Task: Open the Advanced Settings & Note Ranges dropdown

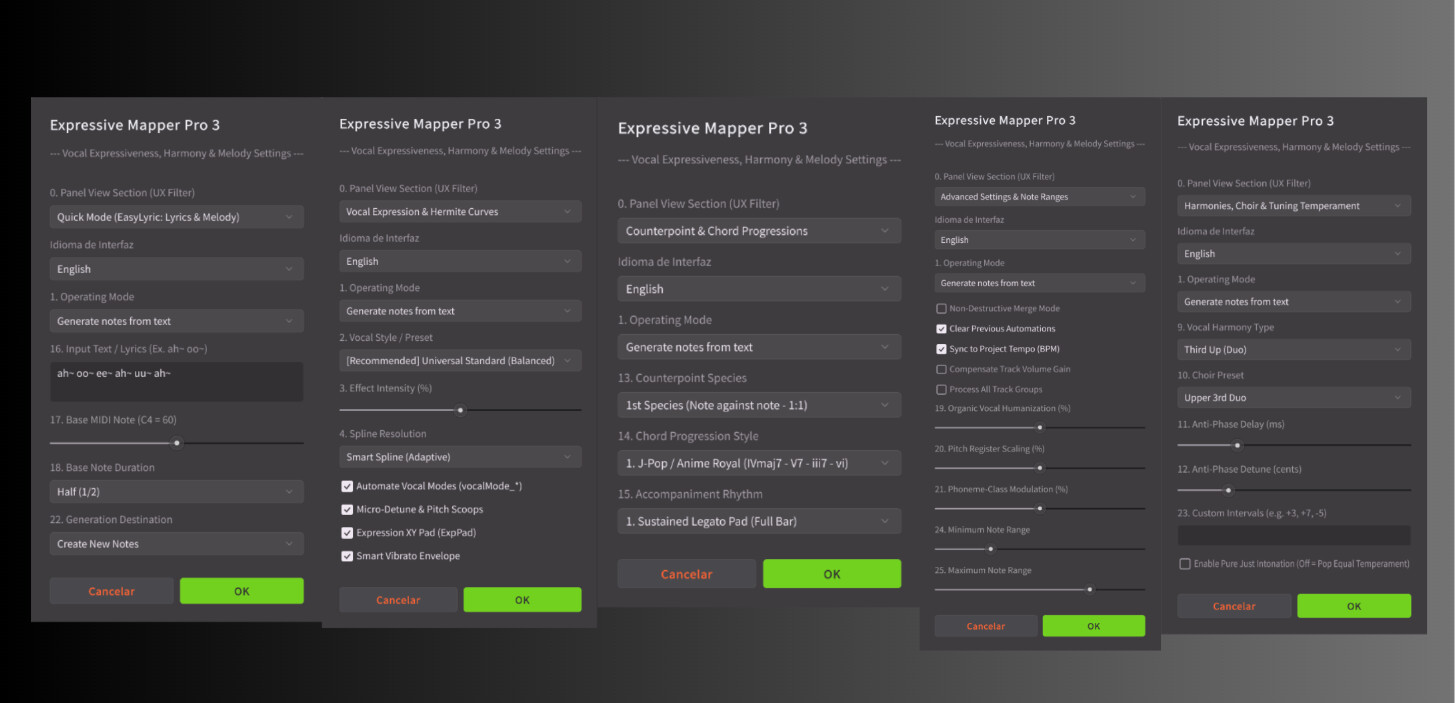Action: 1040,197
